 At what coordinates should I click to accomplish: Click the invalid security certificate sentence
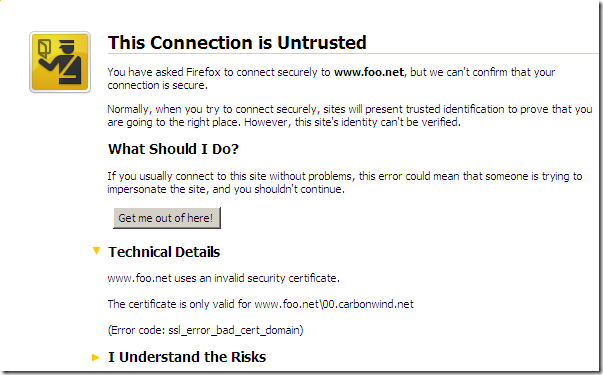223,278
